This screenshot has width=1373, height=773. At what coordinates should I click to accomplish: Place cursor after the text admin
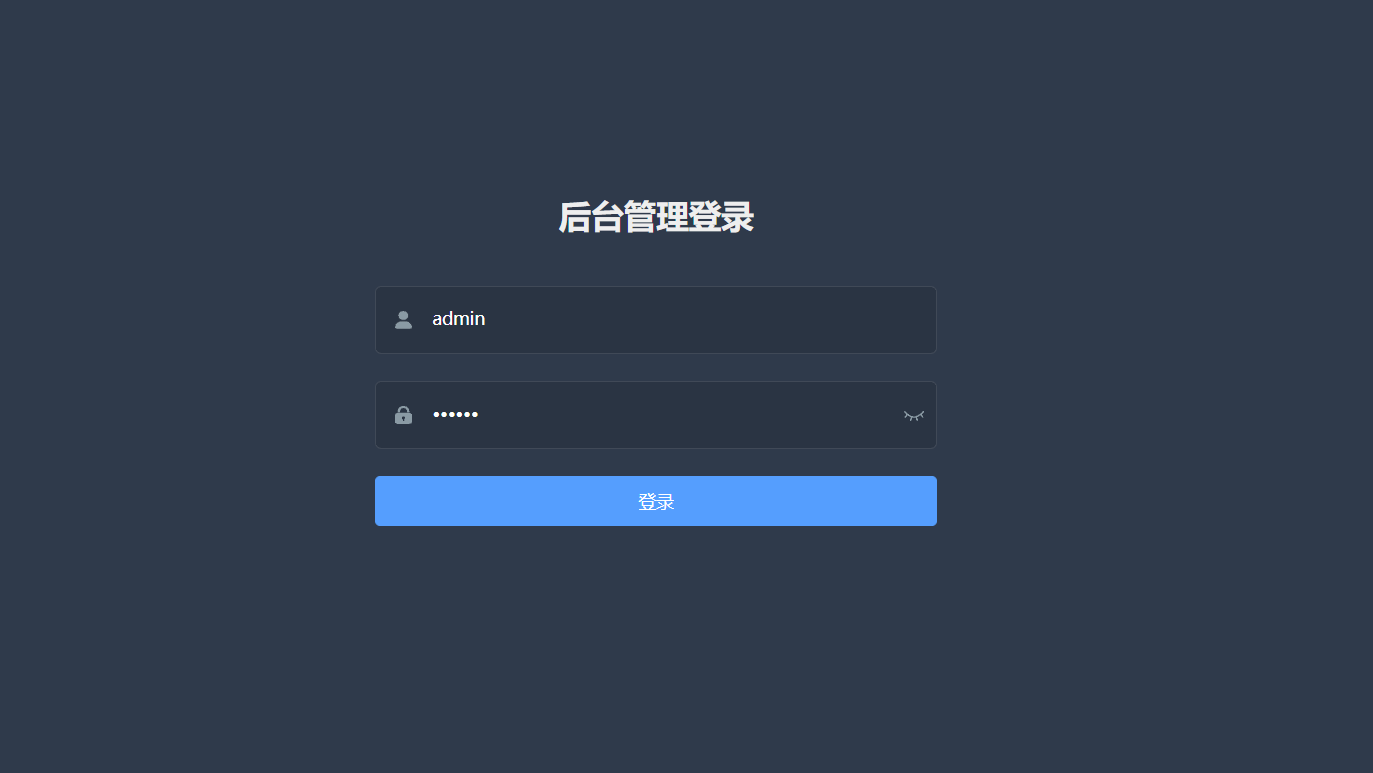click(x=487, y=319)
